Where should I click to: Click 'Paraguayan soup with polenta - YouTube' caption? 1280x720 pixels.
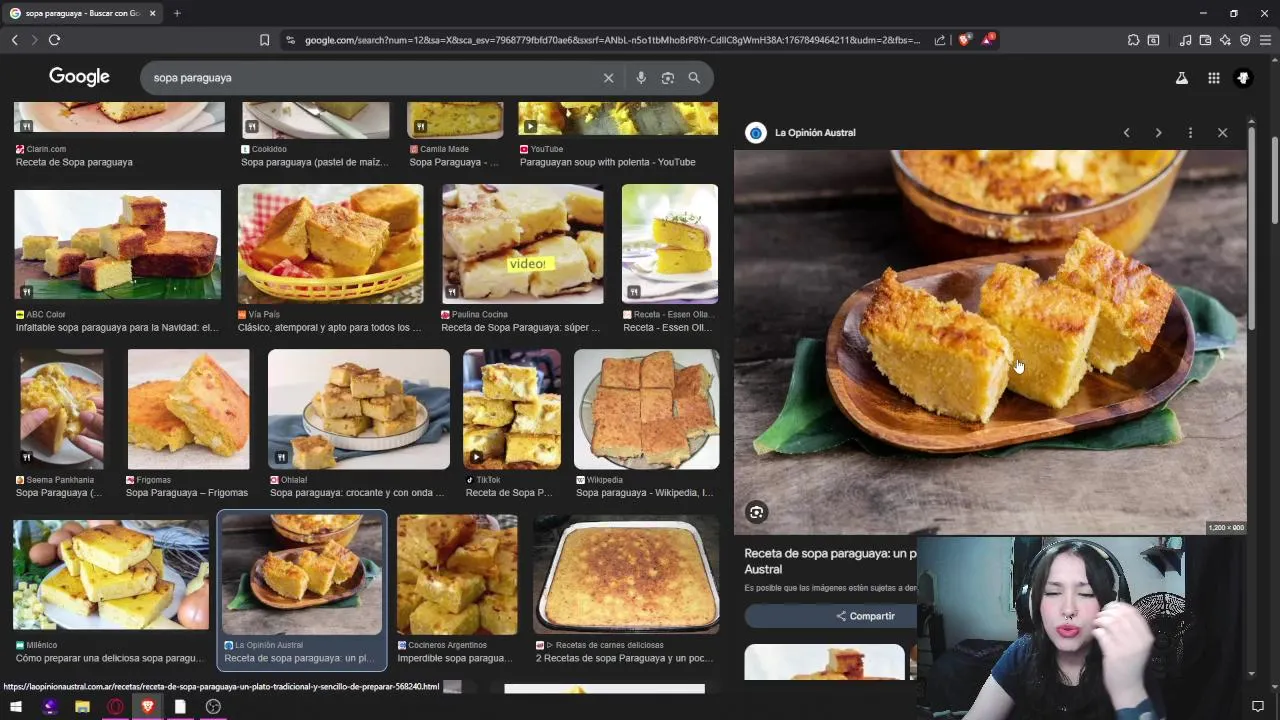[x=607, y=162]
